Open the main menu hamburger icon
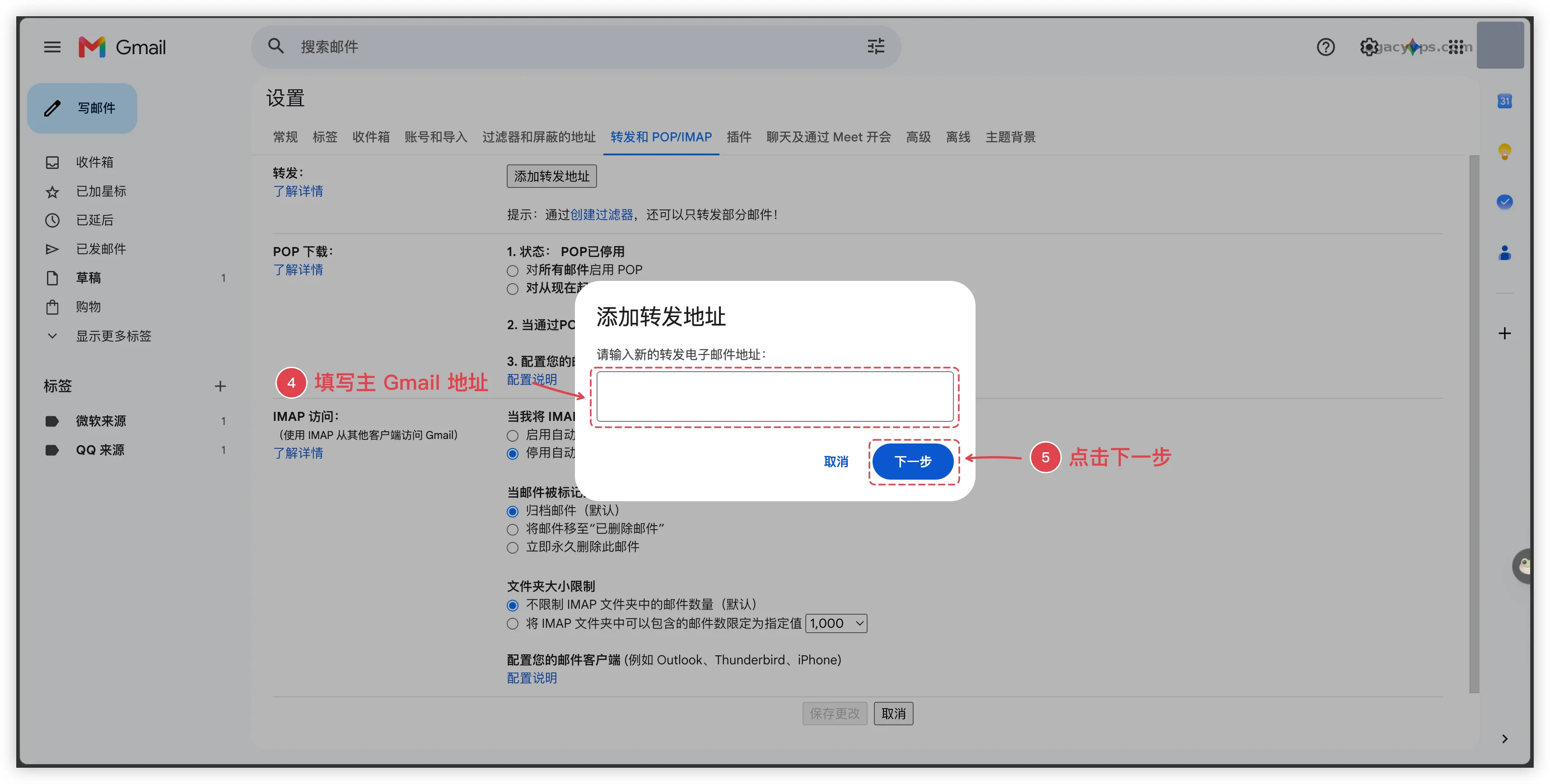 [x=52, y=47]
